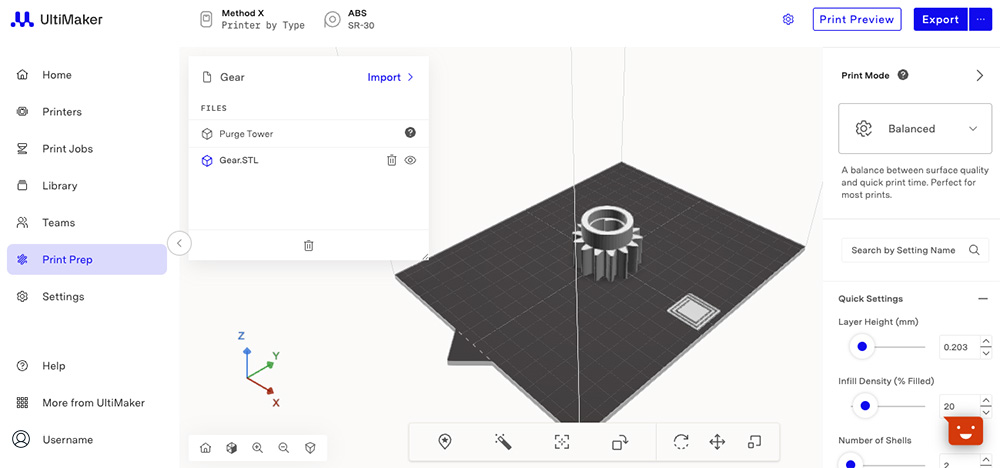Screen dimensions: 1000x468
Task: Collapse the Print Mode panel arrow
Action: coord(980,75)
